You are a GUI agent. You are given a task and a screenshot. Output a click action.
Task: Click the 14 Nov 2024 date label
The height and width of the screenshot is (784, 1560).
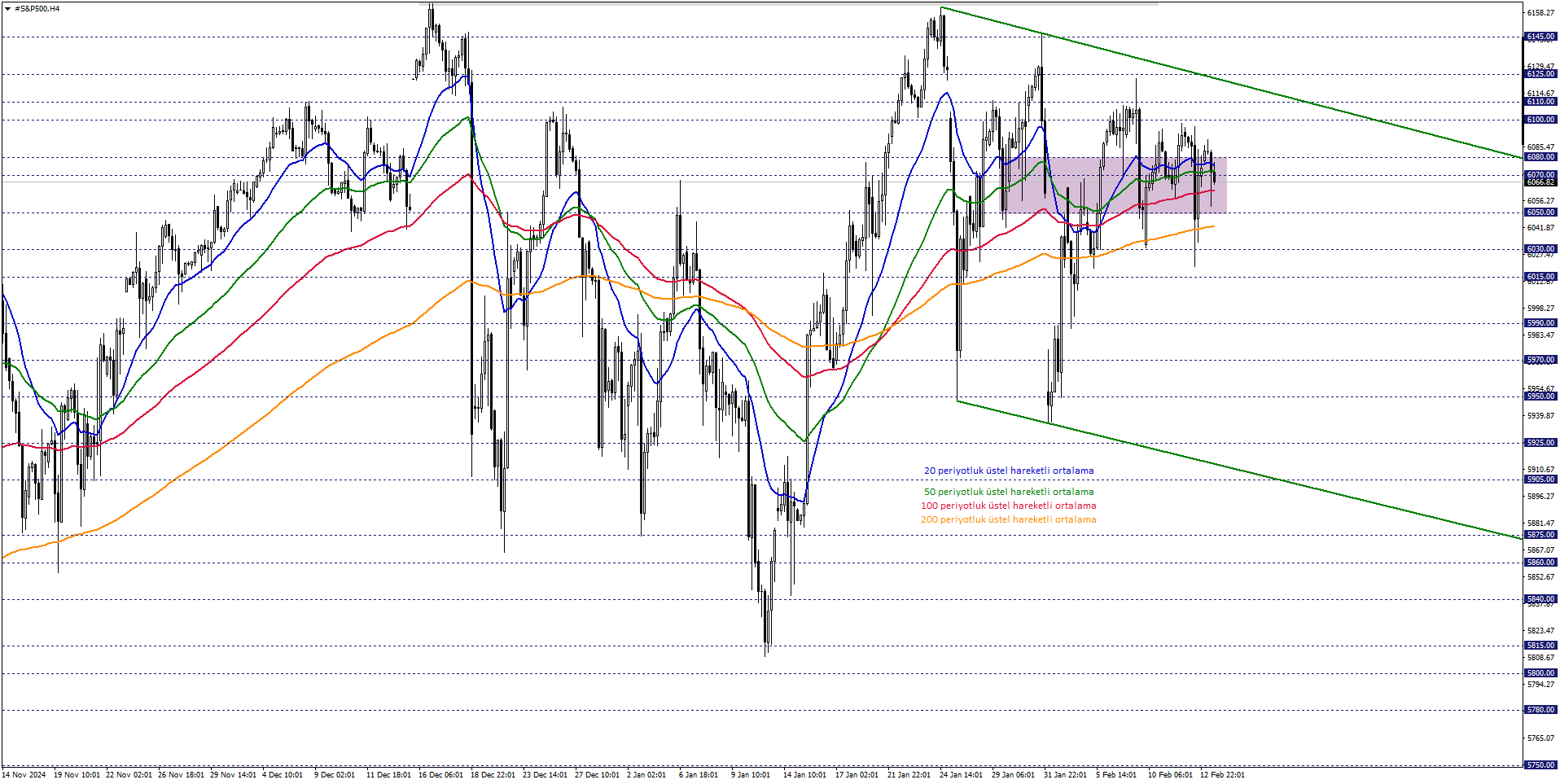24,775
